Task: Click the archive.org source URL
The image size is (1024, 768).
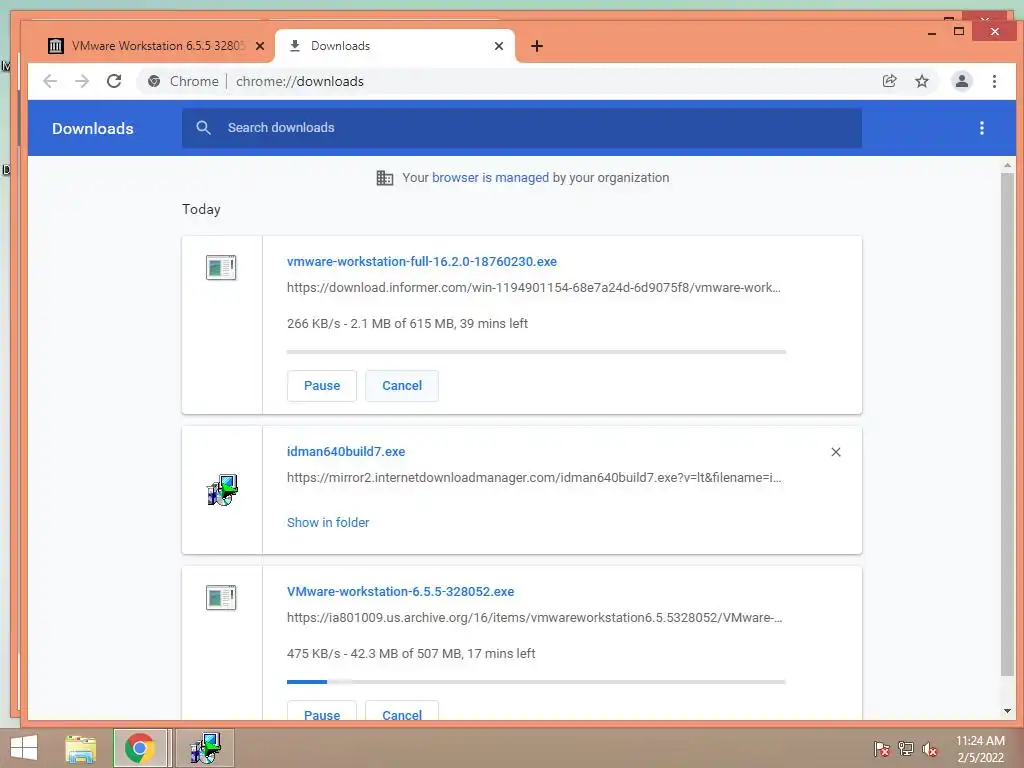Action: coord(534,617)
